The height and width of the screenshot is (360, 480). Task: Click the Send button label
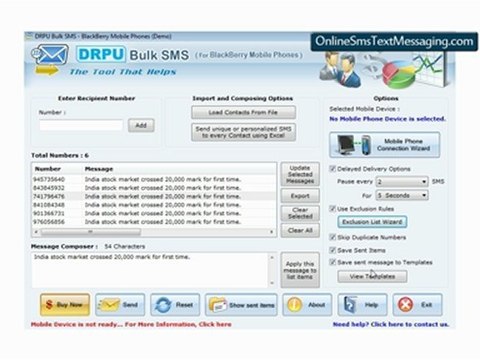tap(130, 305)
